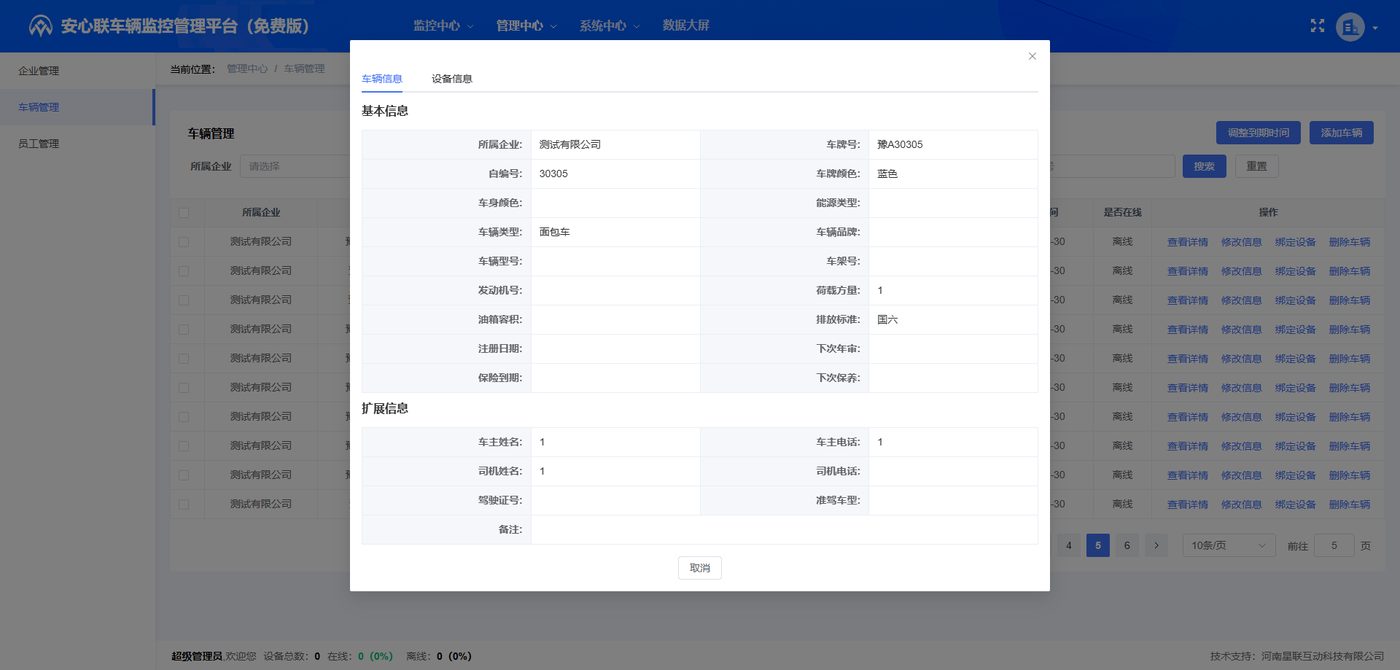
Task: Open the 数据大屏 menu item
Action: (x=686, y=26)
